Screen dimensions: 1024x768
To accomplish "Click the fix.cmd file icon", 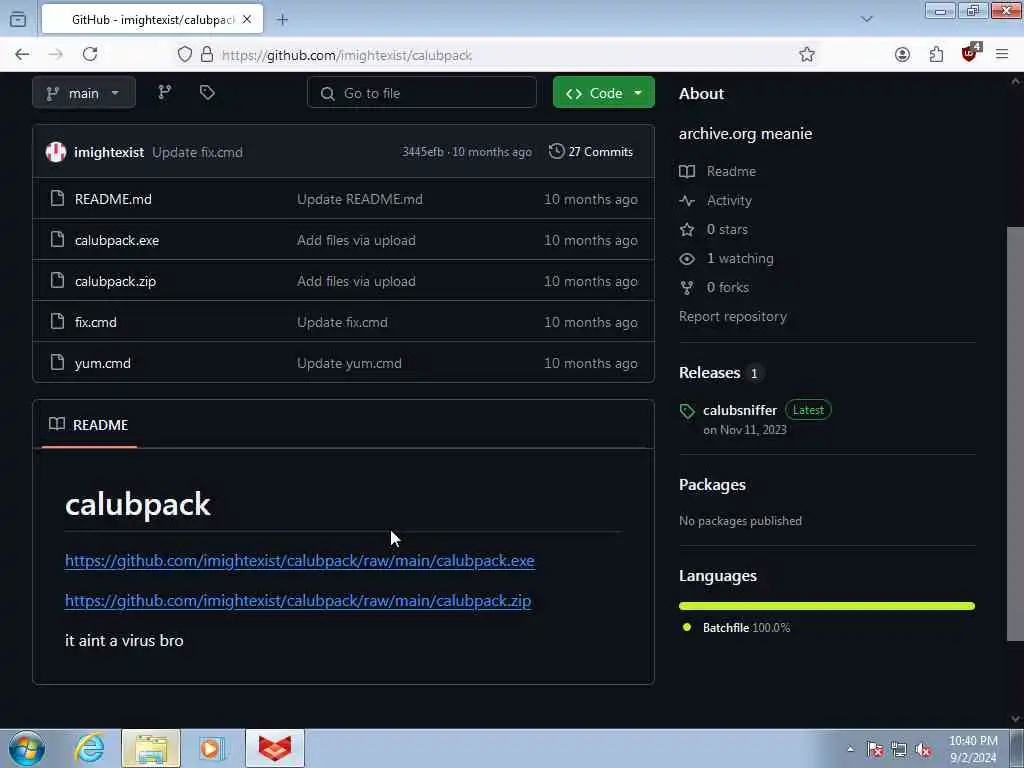I will 57,321.
